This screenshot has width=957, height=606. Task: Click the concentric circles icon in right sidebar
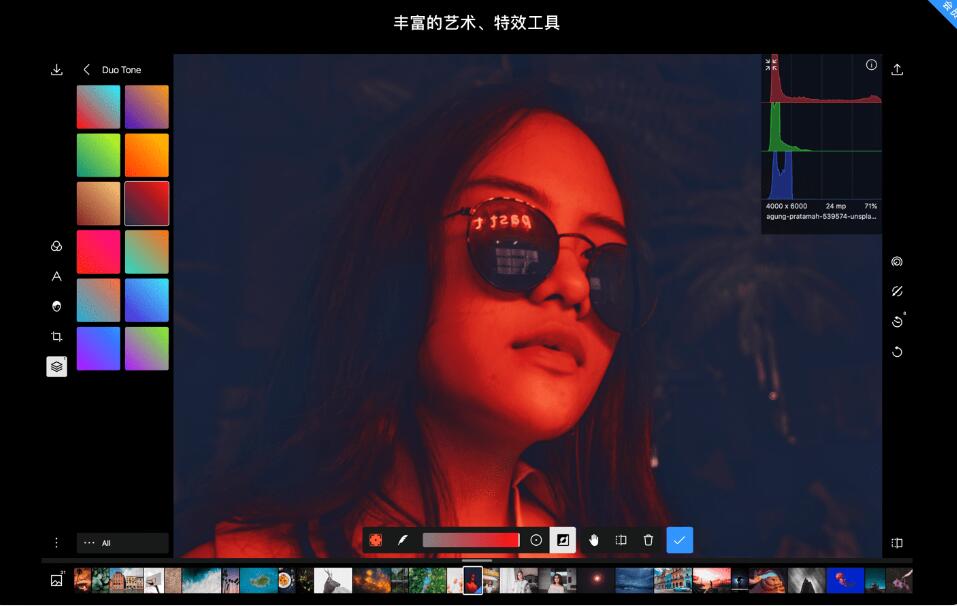[897, 262]
